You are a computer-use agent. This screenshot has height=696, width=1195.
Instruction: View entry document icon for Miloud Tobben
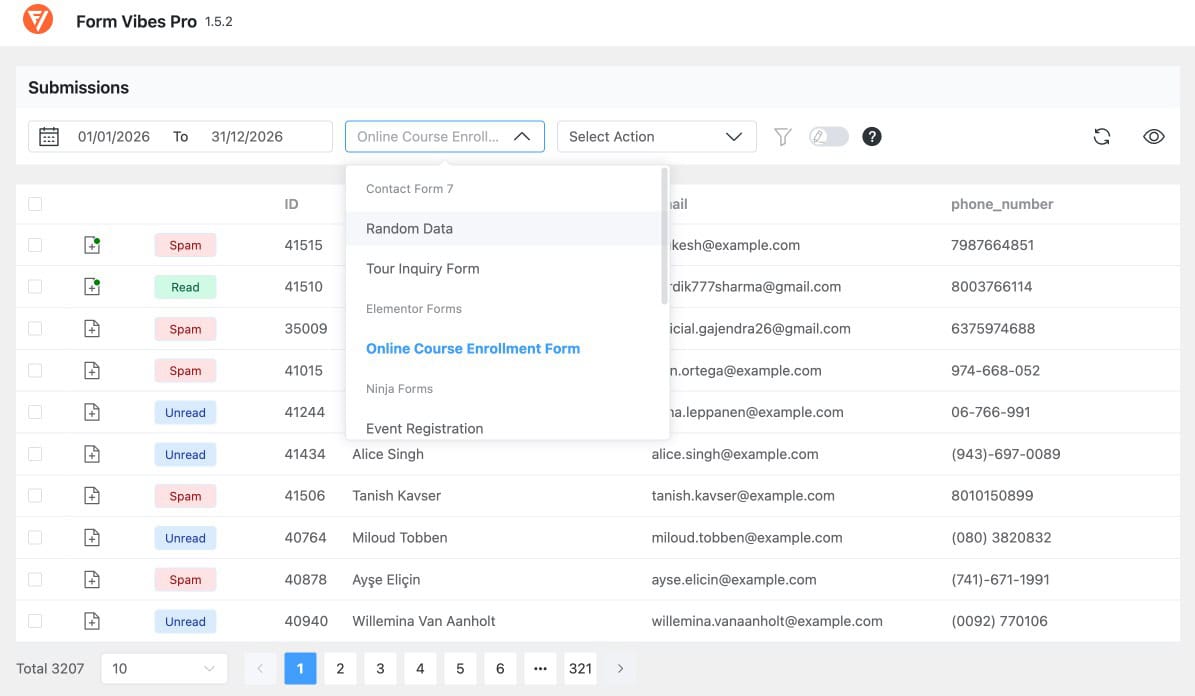(x=91, y=537)
